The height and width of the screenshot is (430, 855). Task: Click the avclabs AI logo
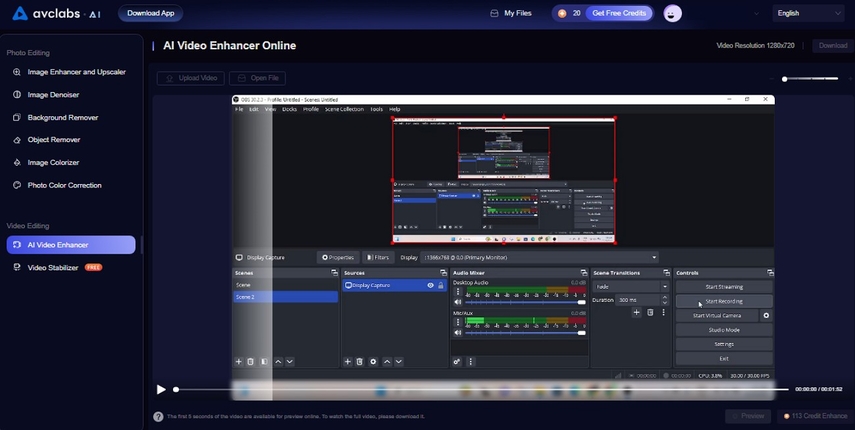point(56,14)
